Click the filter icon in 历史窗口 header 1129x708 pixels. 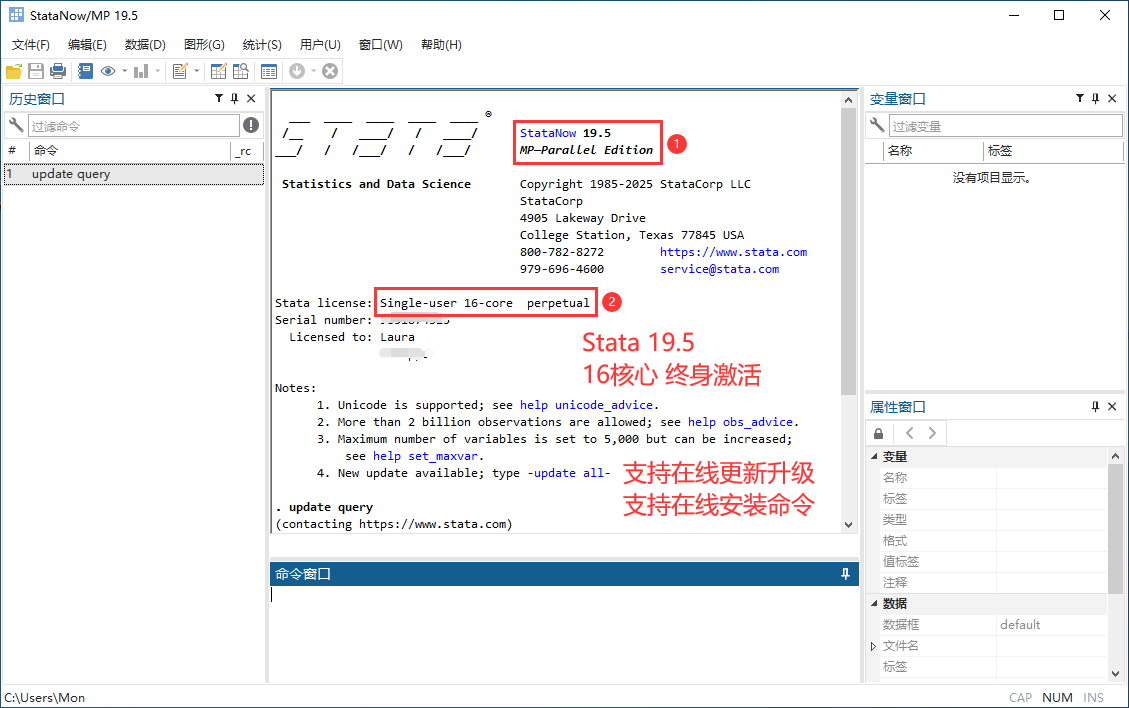pyautogui.click(x=219, y=99)
